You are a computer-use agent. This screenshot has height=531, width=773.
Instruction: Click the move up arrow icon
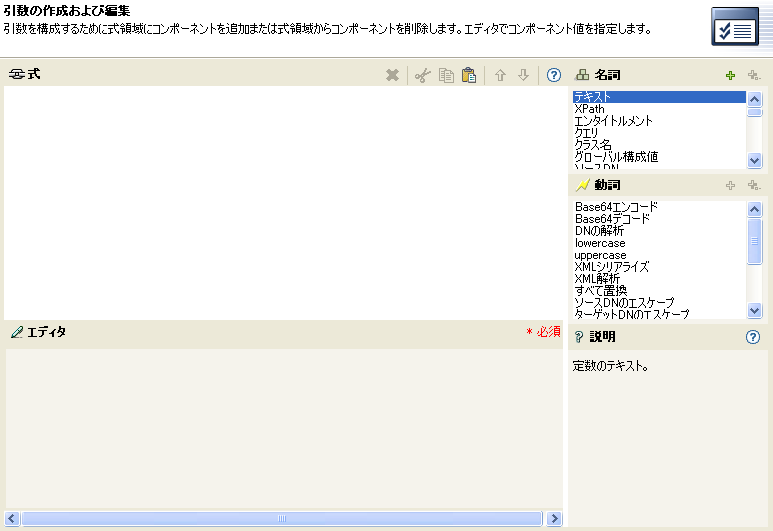pyautogui.click(x=500, y=75)
